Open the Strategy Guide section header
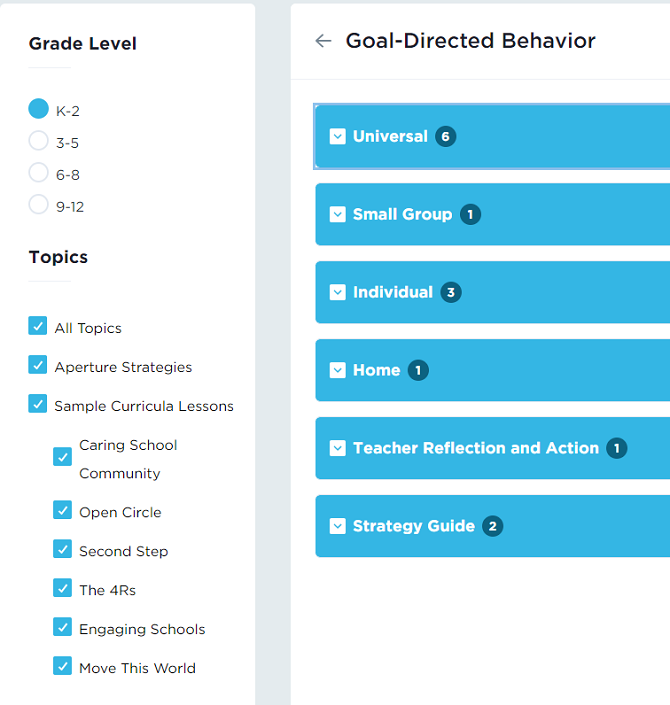 click(414, 526)
